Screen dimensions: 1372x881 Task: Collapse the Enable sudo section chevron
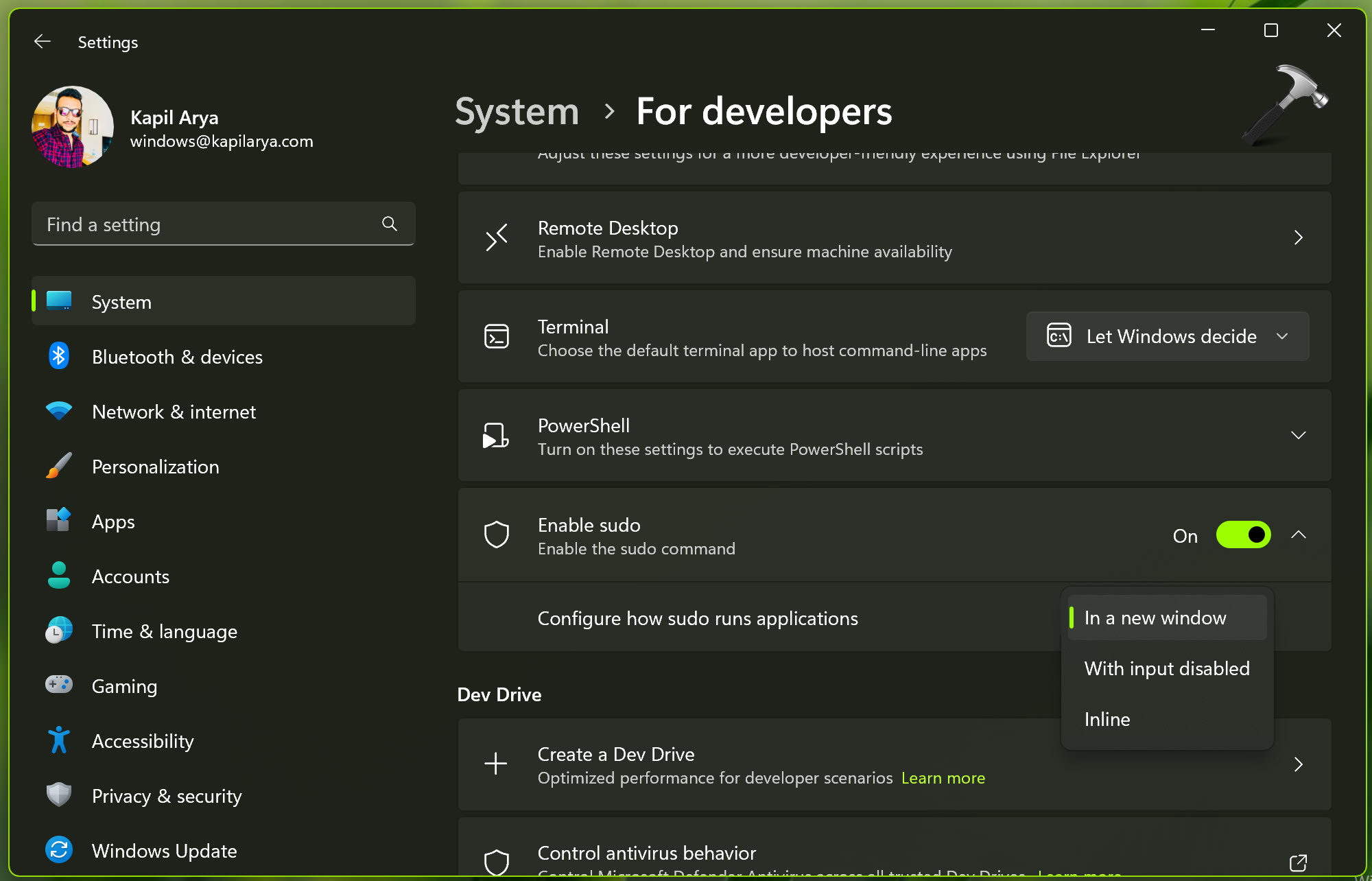[1298, 535]
